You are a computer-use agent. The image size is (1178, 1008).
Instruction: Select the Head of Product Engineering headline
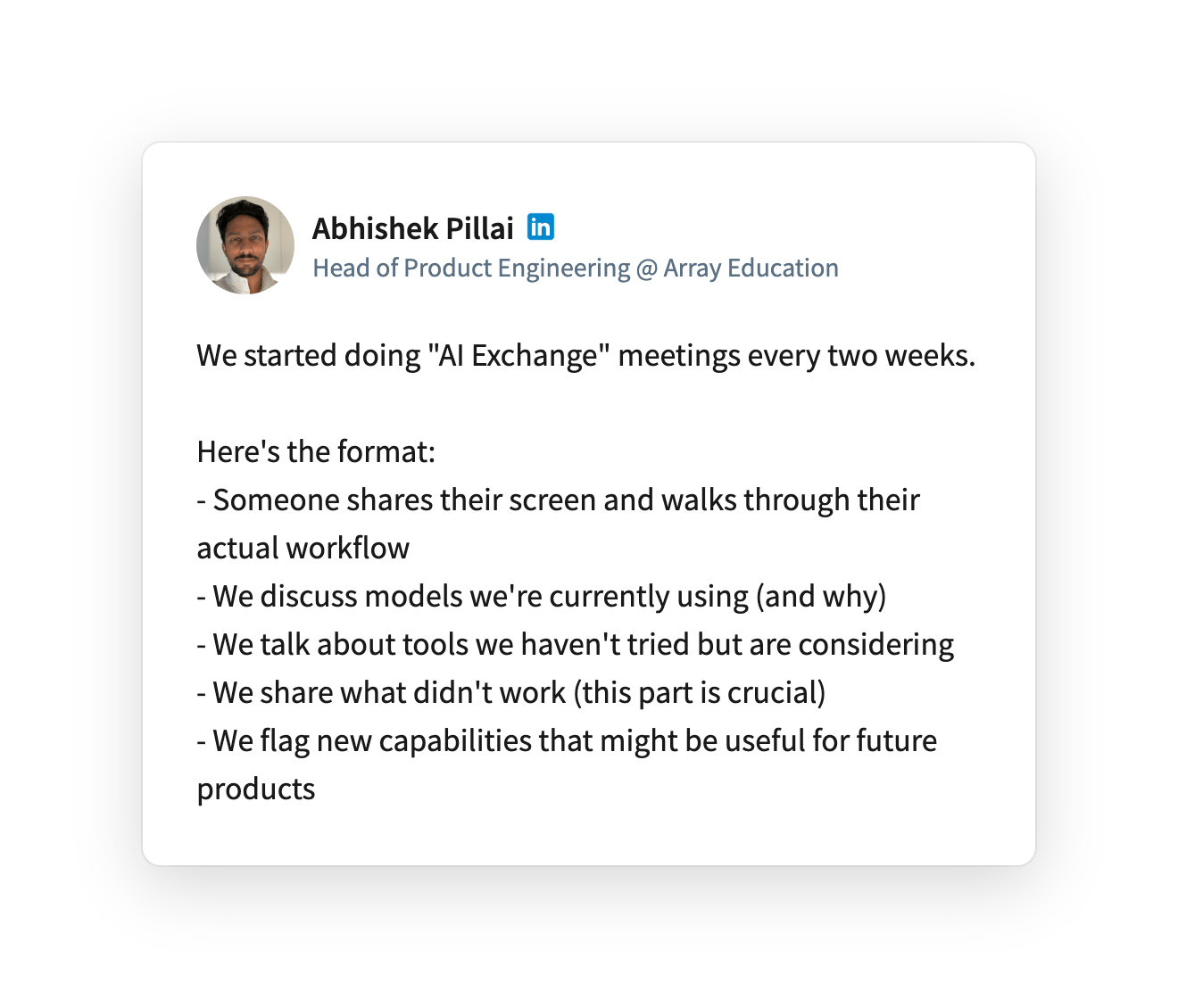(576, 268)
